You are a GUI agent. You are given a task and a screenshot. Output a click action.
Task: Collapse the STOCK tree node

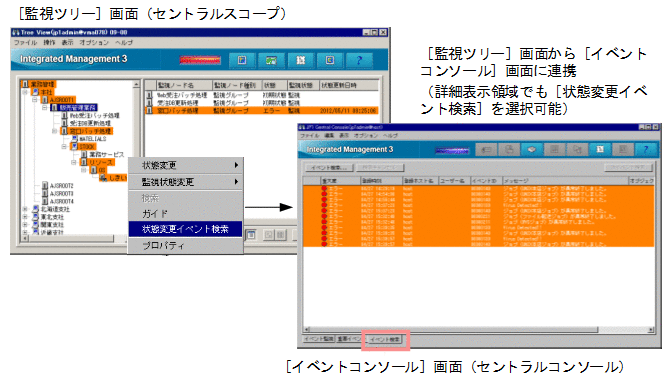[64, 147]
